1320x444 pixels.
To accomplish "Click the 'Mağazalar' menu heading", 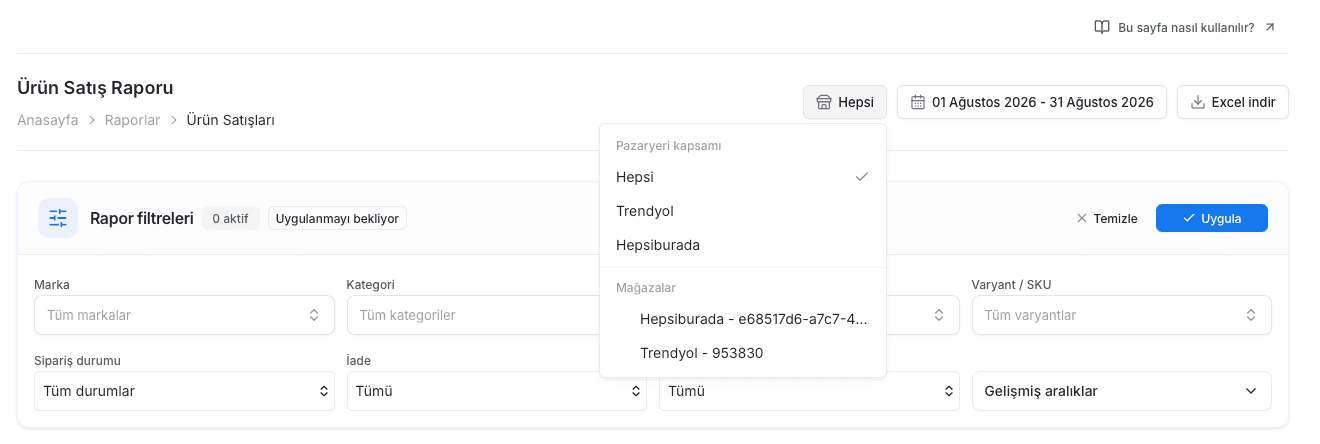I will coord(646,288).
